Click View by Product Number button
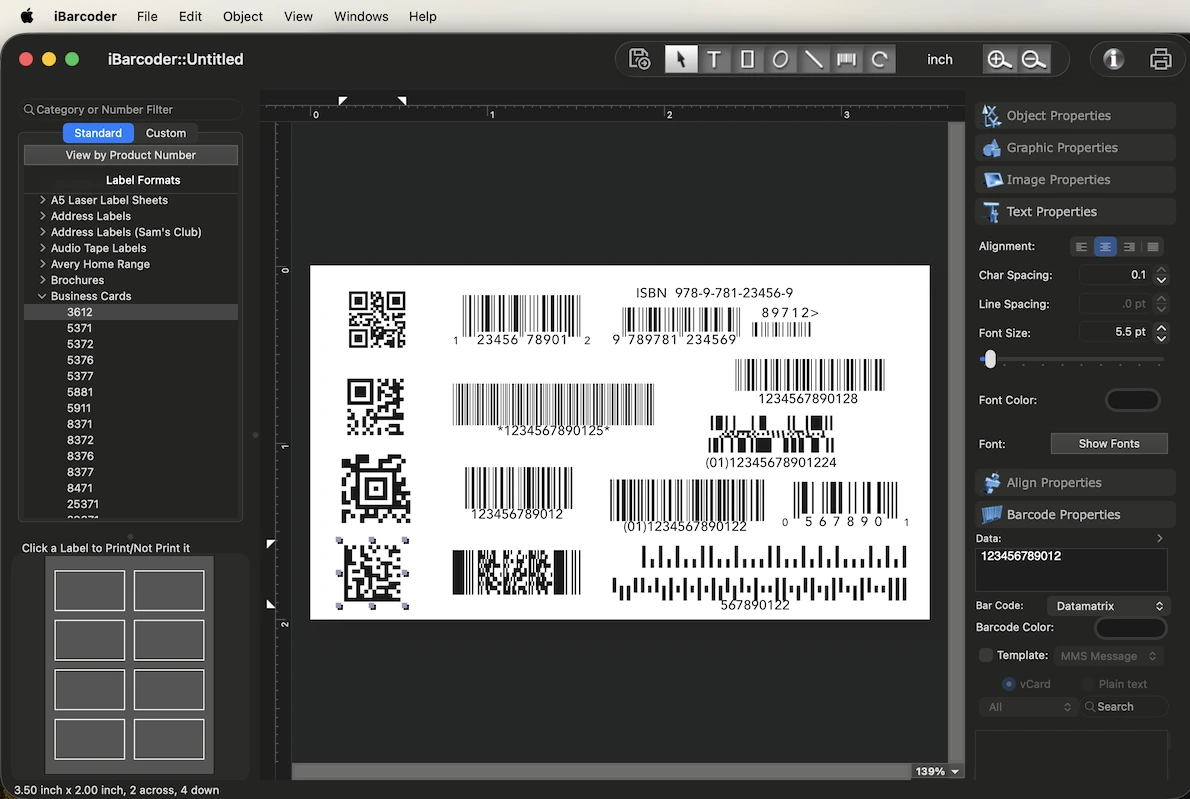 coord(131,155)
